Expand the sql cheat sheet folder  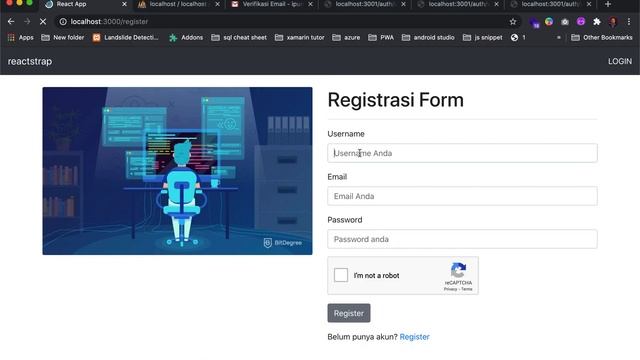(239, 38)
